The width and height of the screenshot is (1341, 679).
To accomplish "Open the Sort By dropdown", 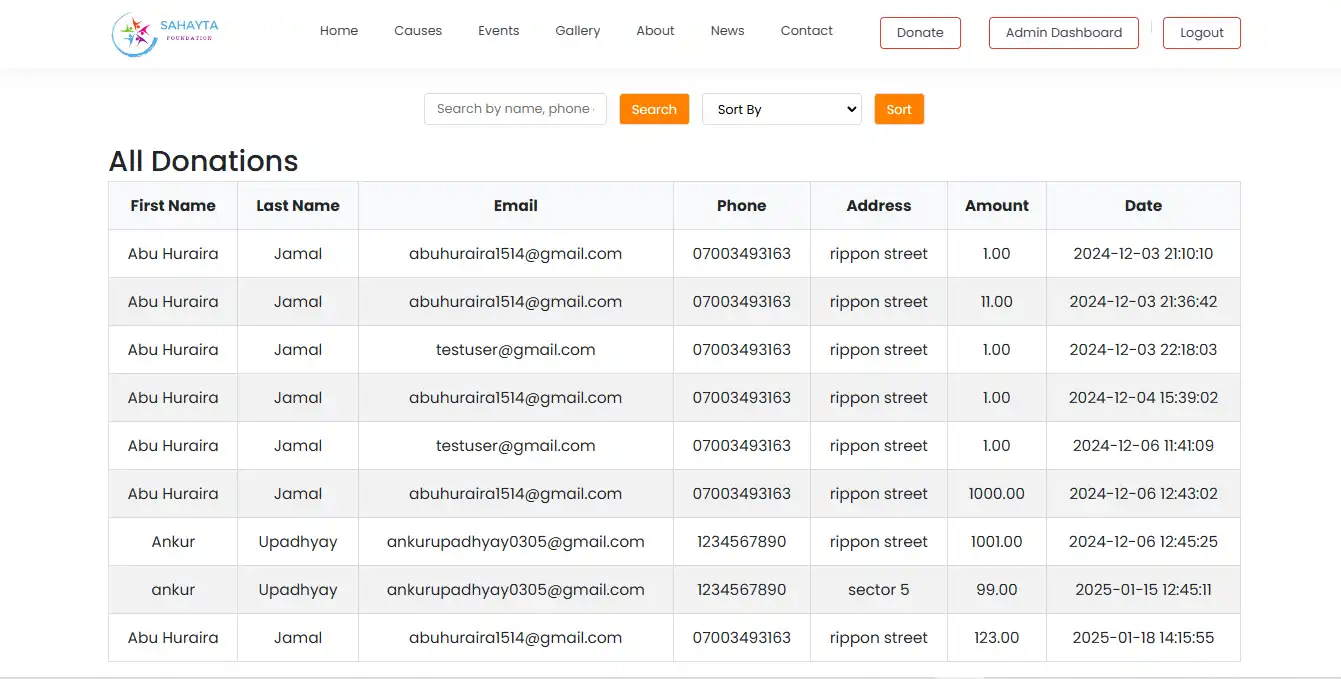I will pyautogui.click(x=781, y=109).
